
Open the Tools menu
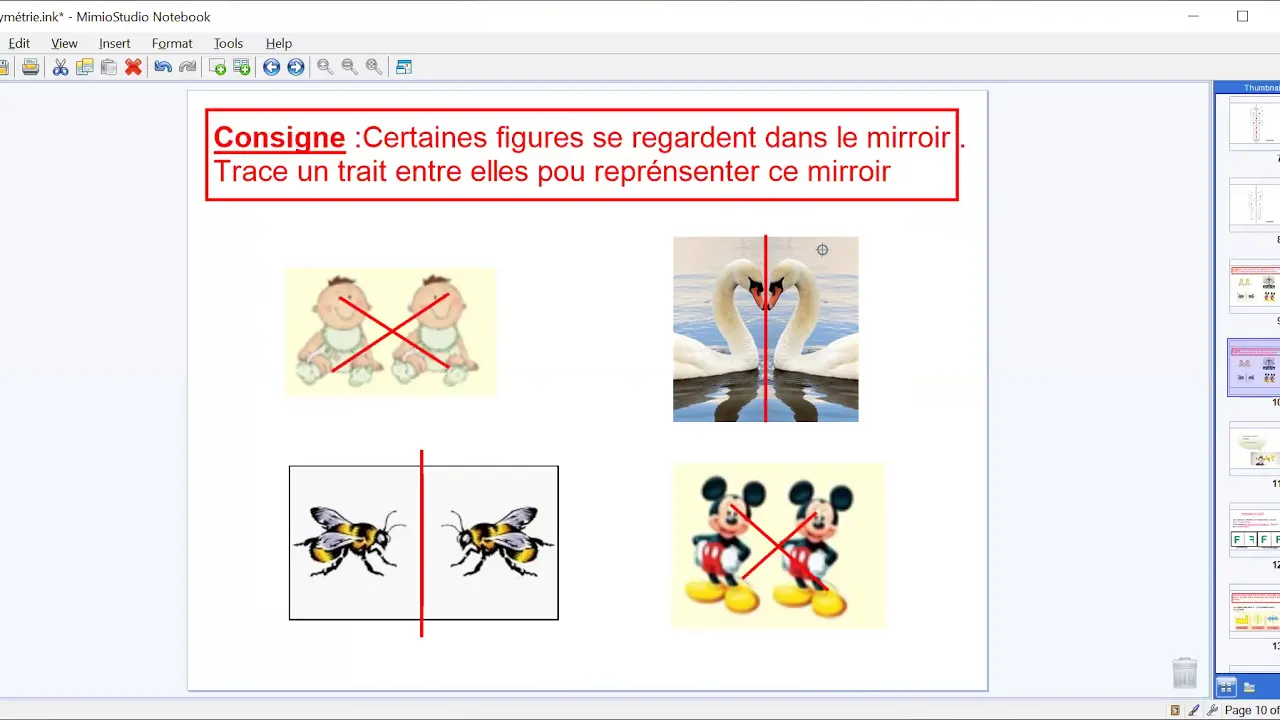click(x=228, y=43)
